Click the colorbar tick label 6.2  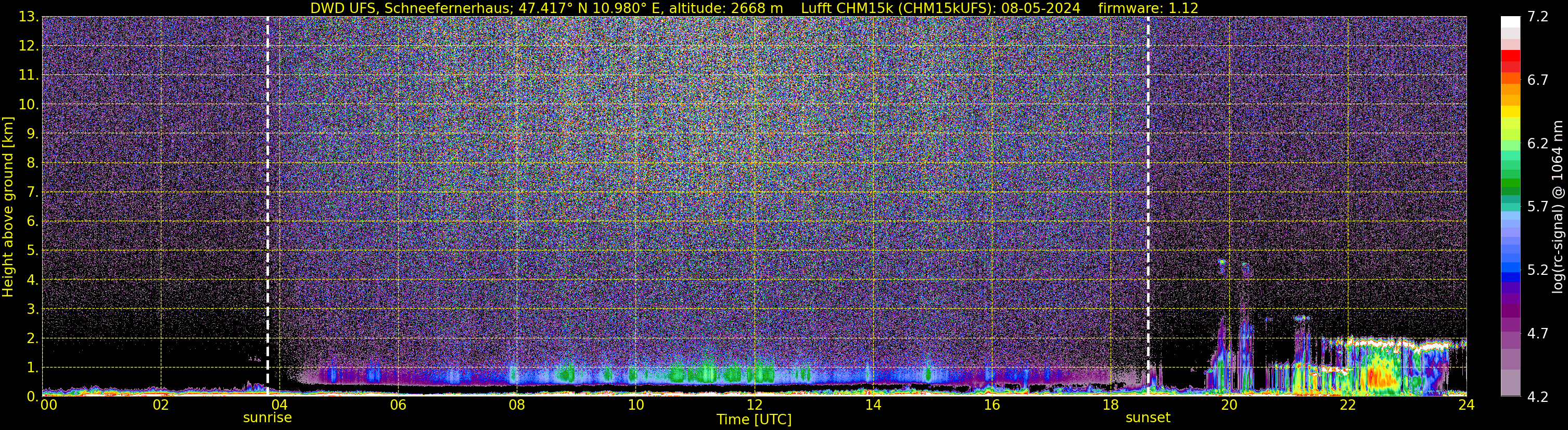pyautogui.click(x=1538, y=143)
